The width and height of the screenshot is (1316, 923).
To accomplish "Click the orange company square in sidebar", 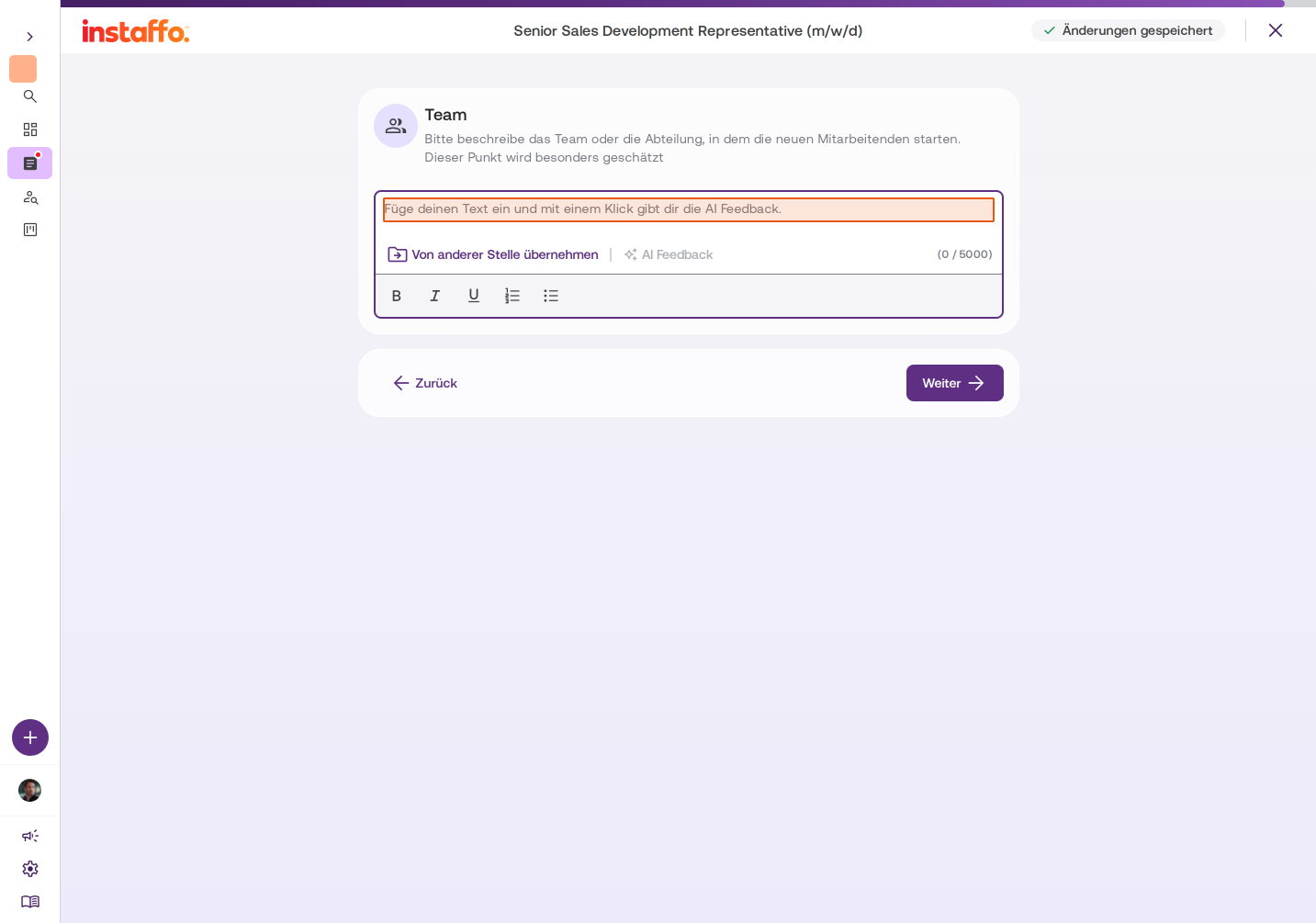I will (x=23, y=69).
